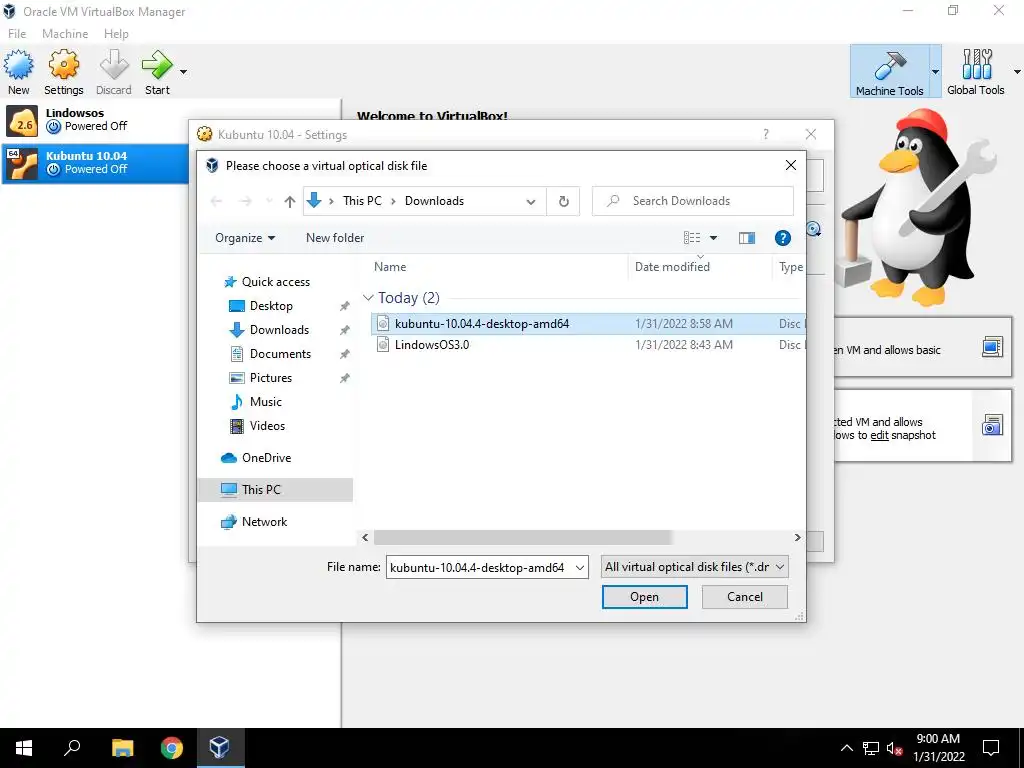Close the optical disk file dialog
This screenshot has height=768, width=1024.
[791, 165]
